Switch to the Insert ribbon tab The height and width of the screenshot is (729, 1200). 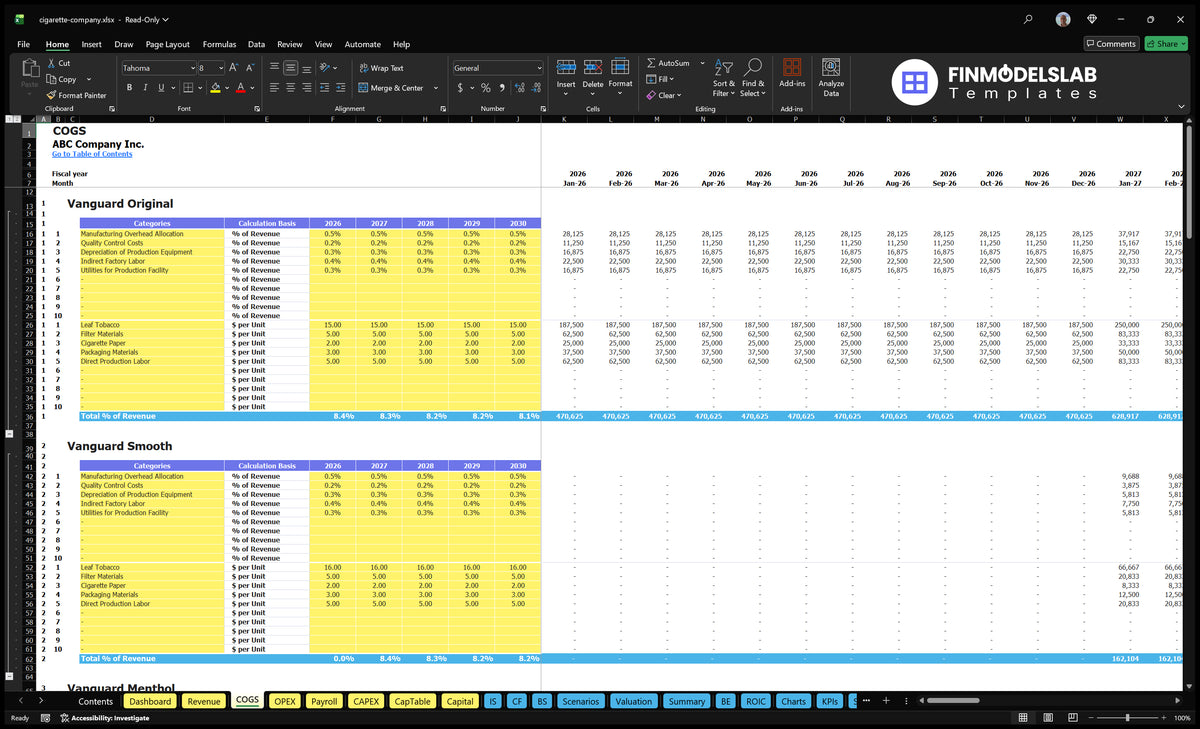[x=91, y=44]
